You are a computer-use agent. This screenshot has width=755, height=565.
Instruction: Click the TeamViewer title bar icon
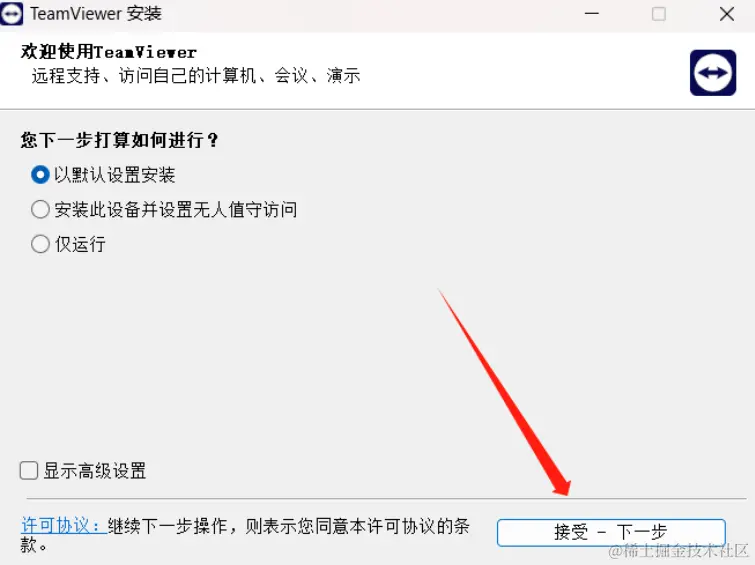point(11,14)
